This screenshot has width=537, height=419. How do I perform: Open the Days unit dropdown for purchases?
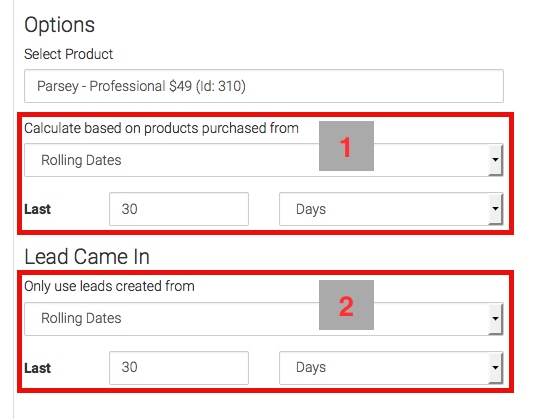click(391, 209)
